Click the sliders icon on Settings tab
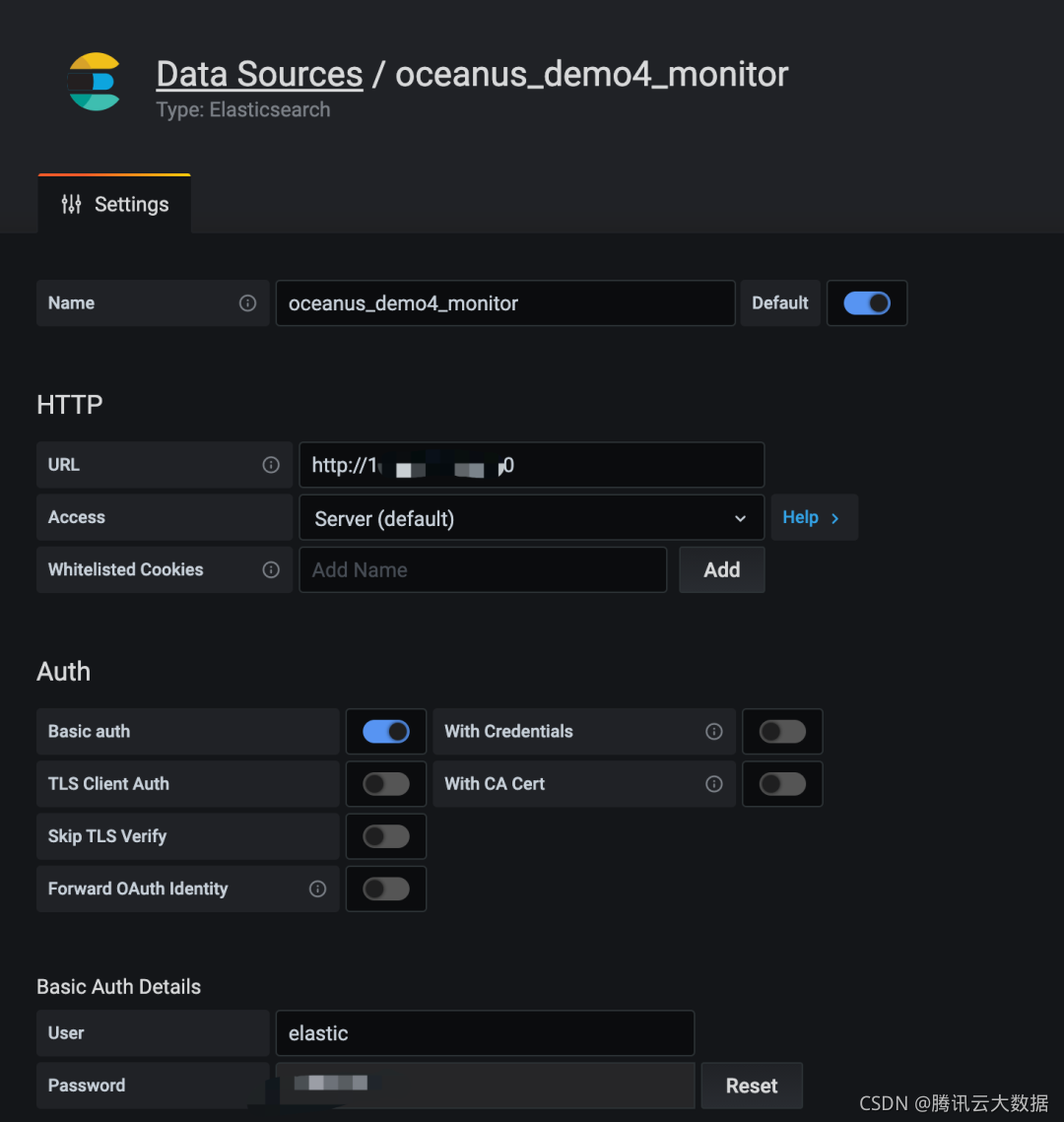This screenshot has height=1122, width=1064. [71, 205]
